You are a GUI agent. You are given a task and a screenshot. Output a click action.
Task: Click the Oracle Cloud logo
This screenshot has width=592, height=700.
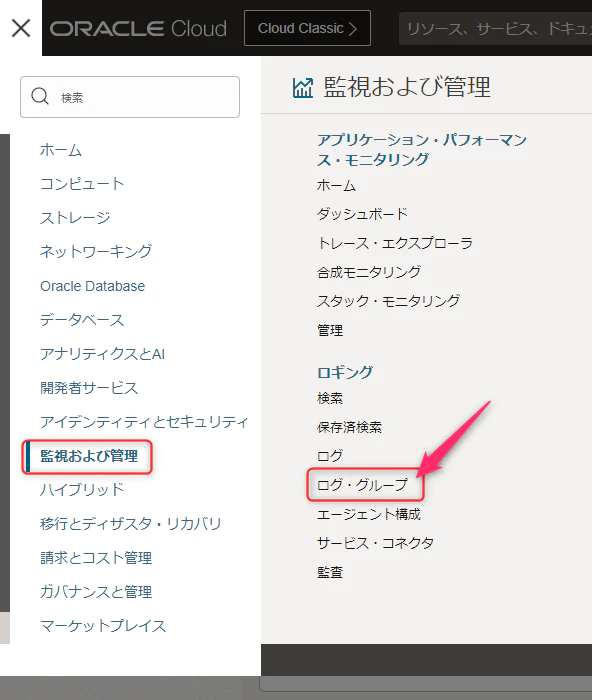pyautogui.click(x=138, y=29)
